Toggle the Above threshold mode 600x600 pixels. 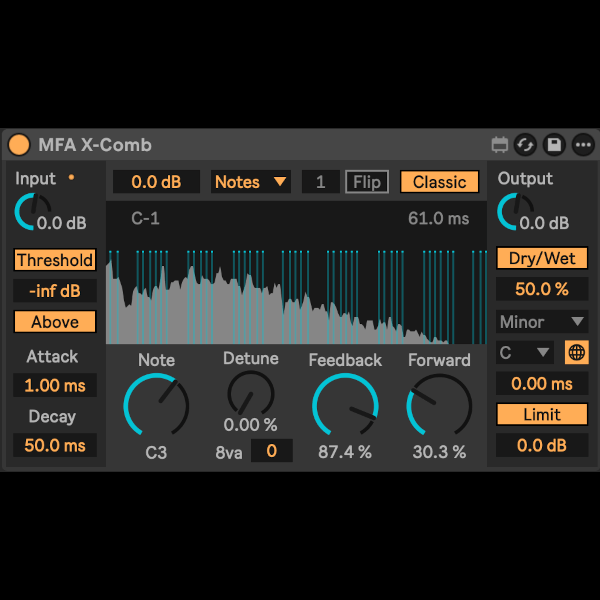(55, 322)
